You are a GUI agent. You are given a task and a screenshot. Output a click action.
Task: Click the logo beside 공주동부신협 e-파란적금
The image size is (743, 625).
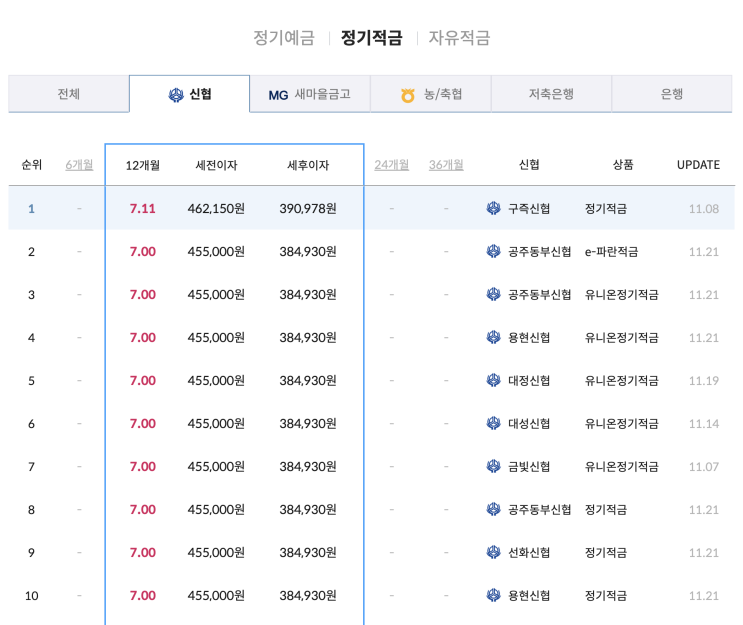point(493,251)
